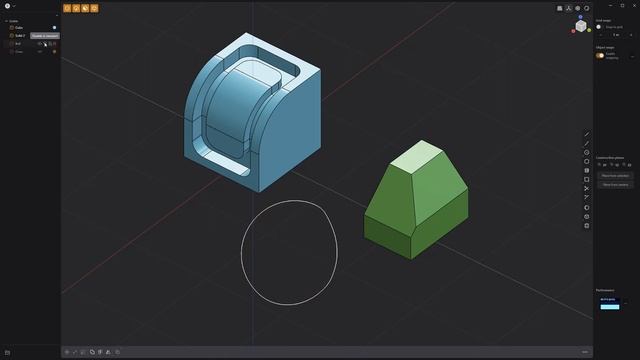Click the grid size value field

(616, 35)
